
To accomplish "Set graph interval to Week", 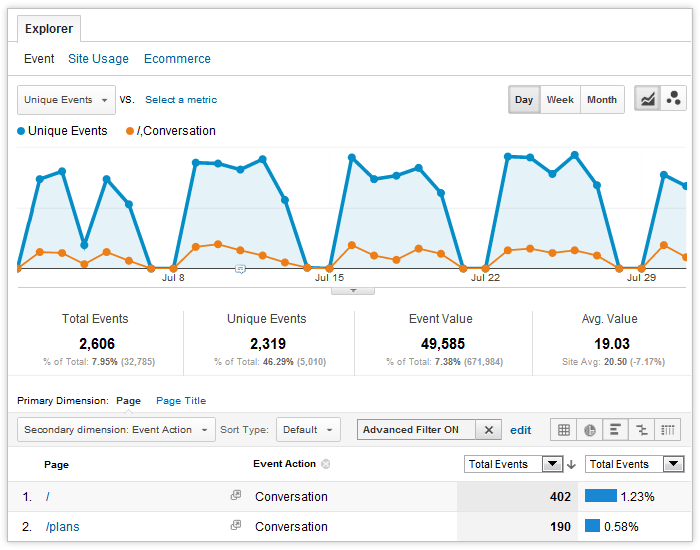I will pyautogui.click(x=560, y=100).
